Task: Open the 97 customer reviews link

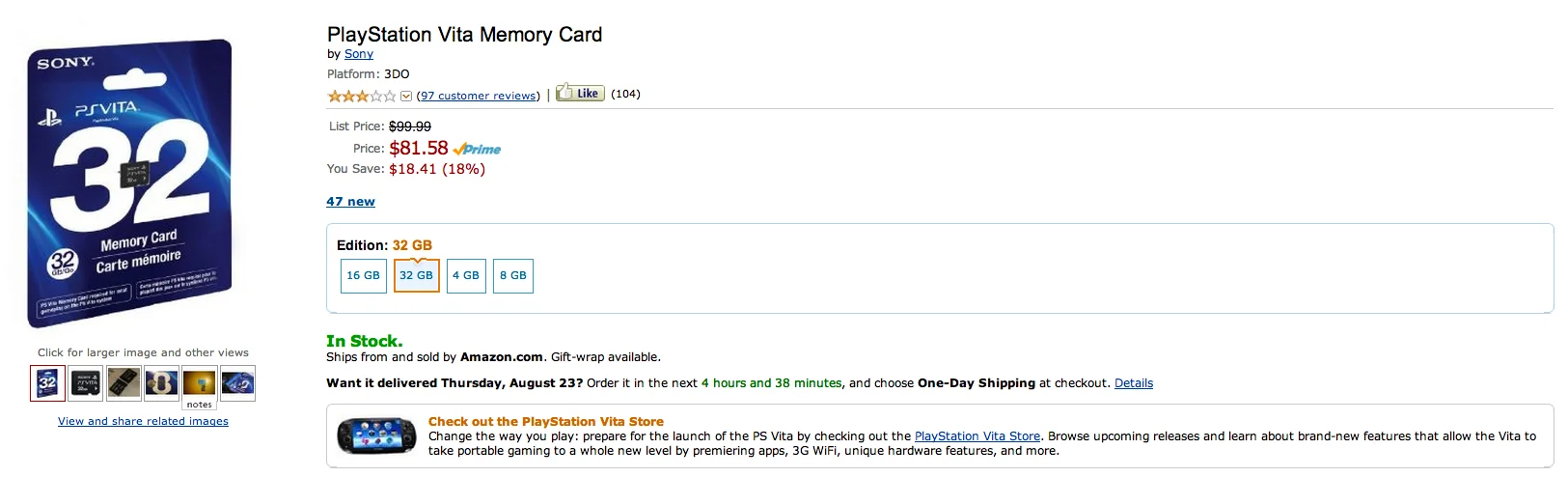Action: [x=479, y=96]
